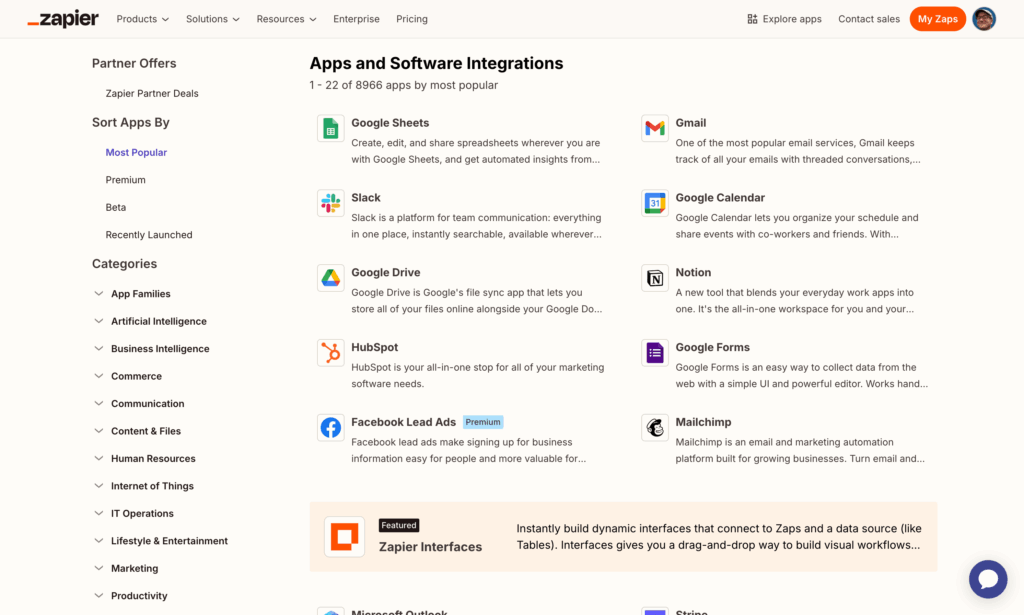Open the Slack app icon
This screenshot has height=615, width=1024.
[330, 203]
